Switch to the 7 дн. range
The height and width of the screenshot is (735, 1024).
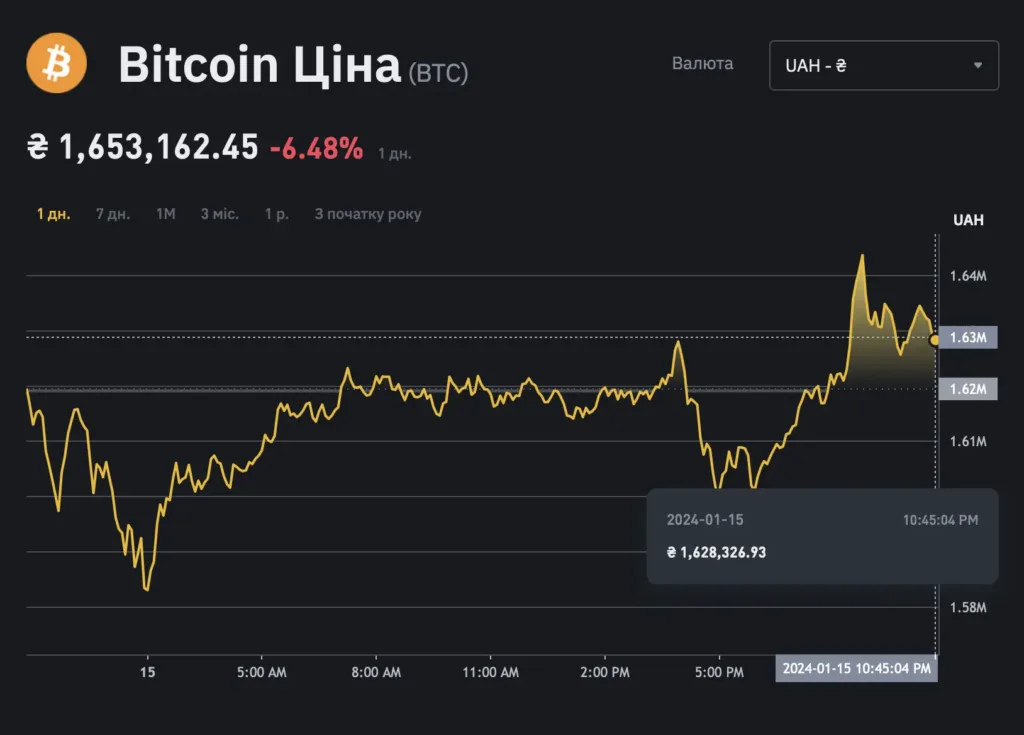(x=113, y=214)
